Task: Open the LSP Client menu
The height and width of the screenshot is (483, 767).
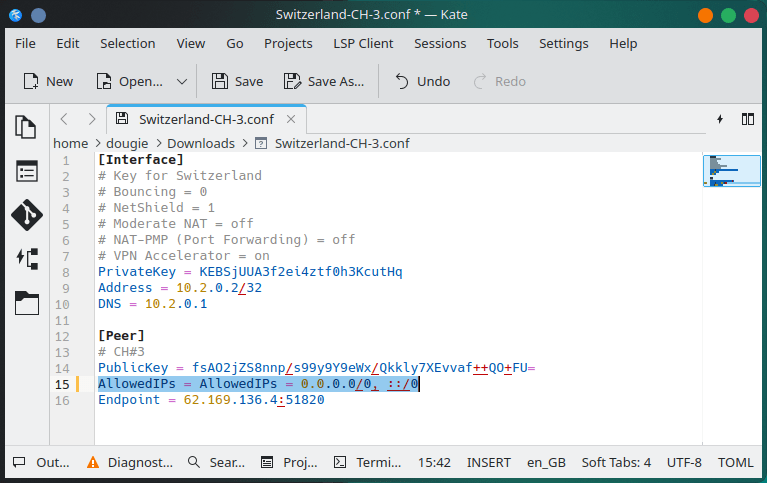Action: [363, 44]
